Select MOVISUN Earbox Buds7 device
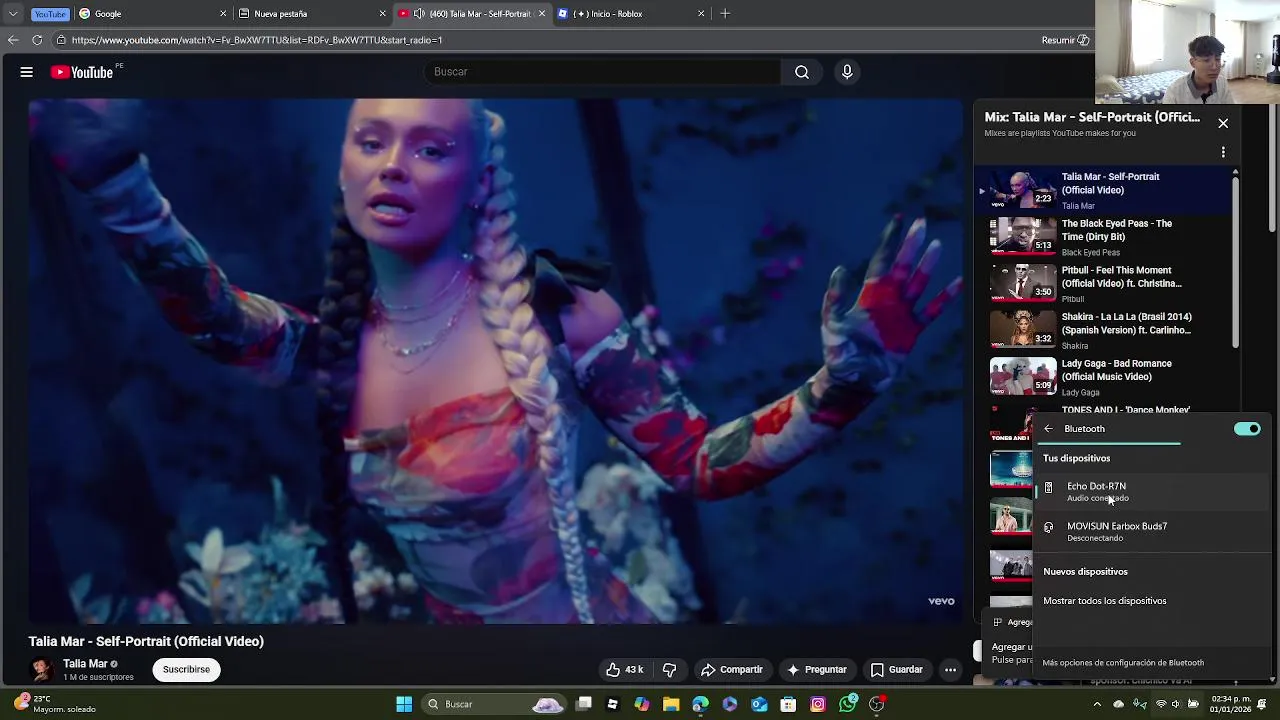Screen dimensions: 1280x720 (1152, 532)
